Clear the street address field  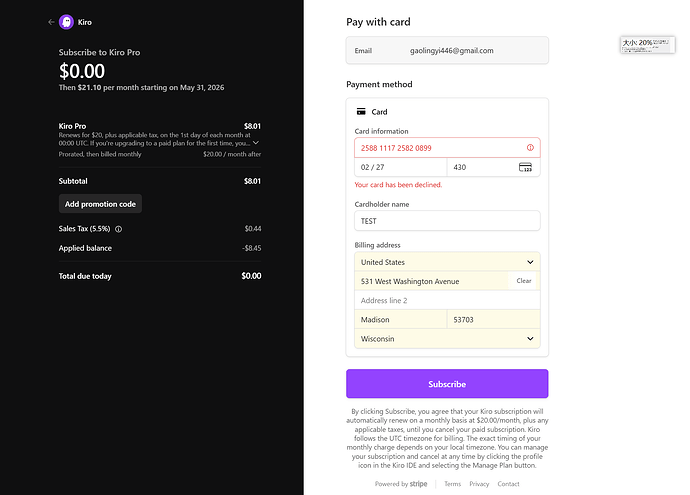pos(524,281)
